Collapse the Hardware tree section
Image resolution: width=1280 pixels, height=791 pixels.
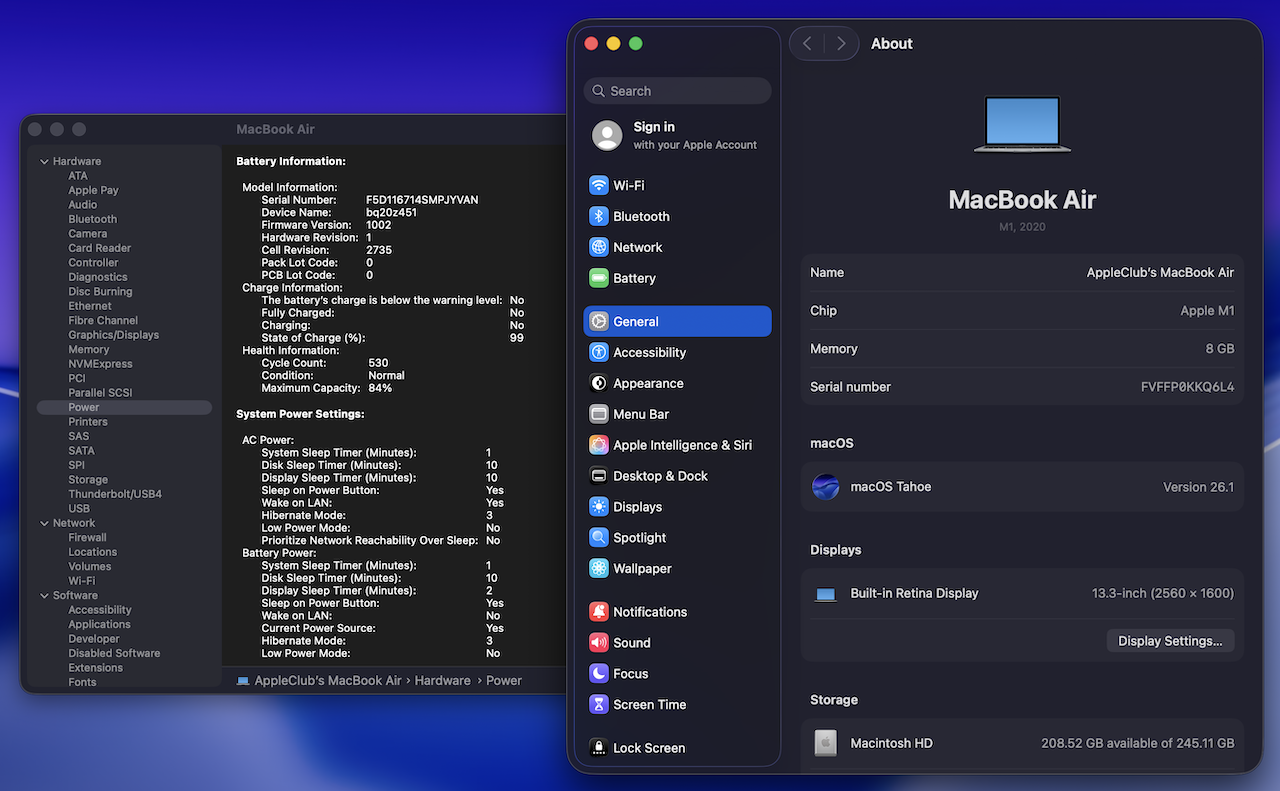(x=44, y=162)
